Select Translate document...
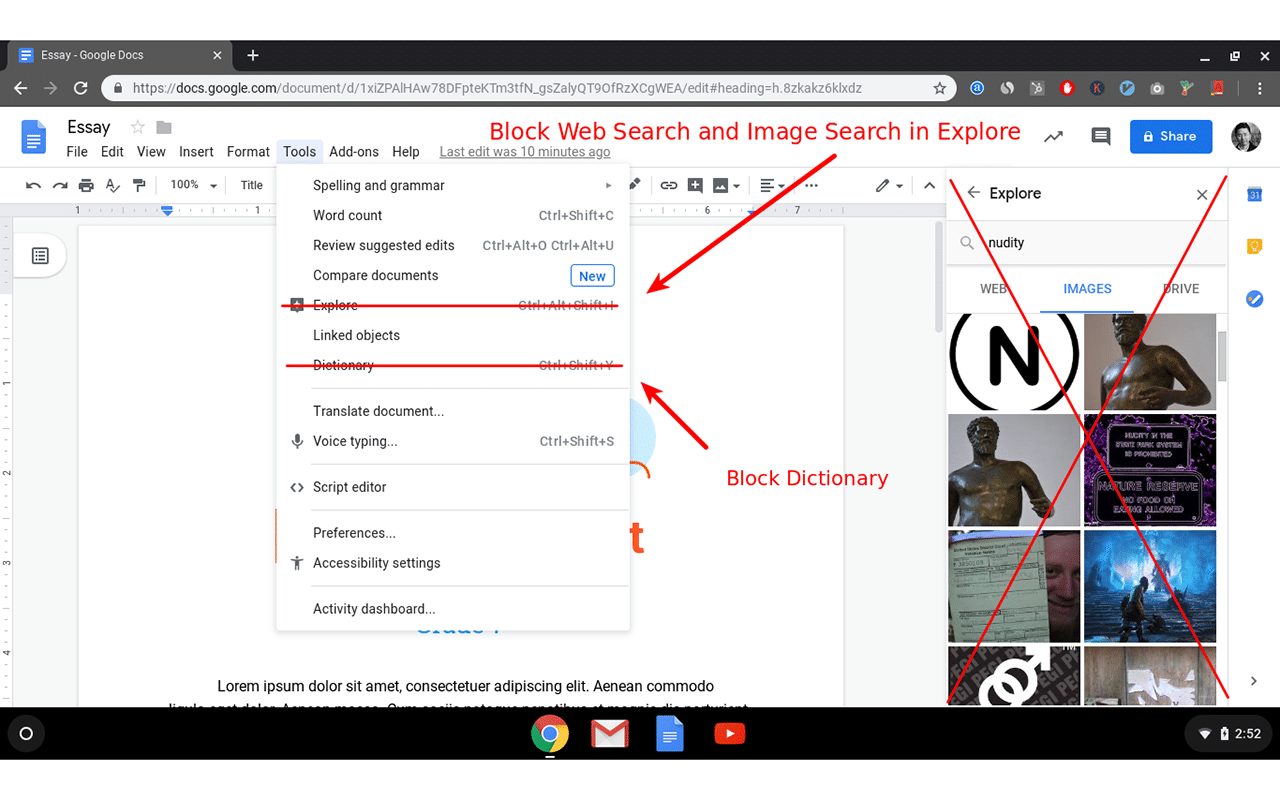This screenshot has width=1280, height=800. 453,411
